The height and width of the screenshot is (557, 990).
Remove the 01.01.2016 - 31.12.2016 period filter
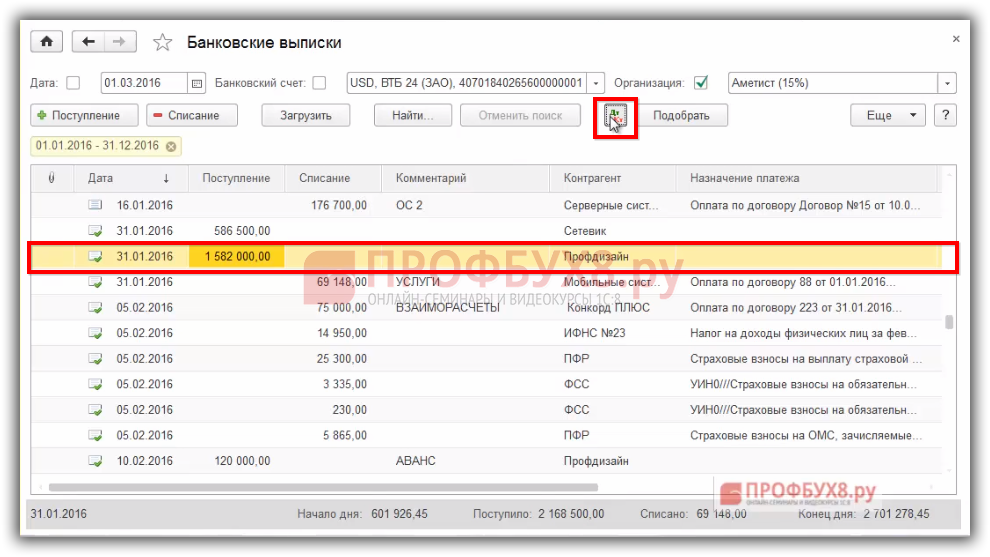(172, 146)
